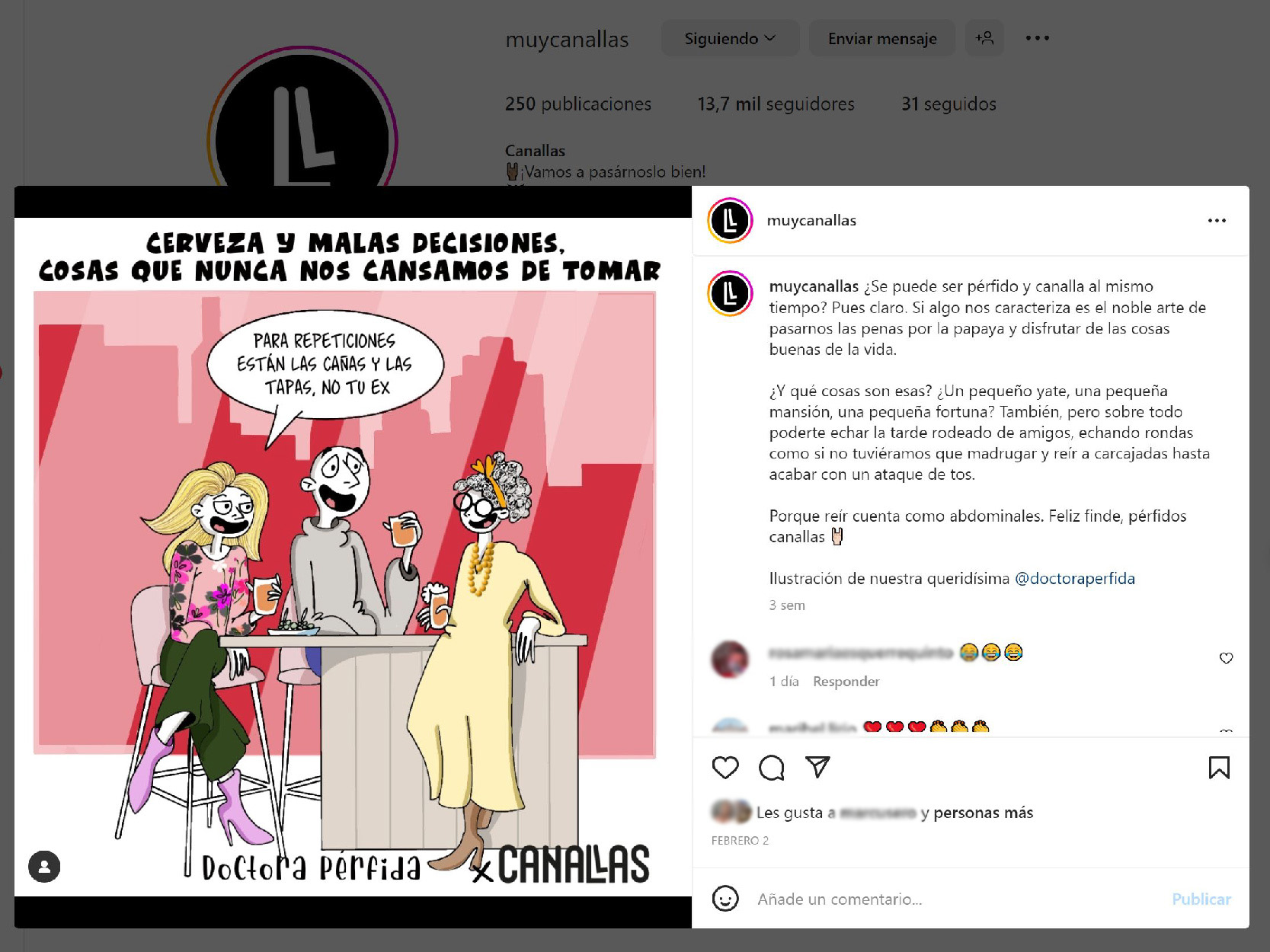The image size is (1270, 952).
Task: Click the add similar accounts person icon
Action: [984, 38]
